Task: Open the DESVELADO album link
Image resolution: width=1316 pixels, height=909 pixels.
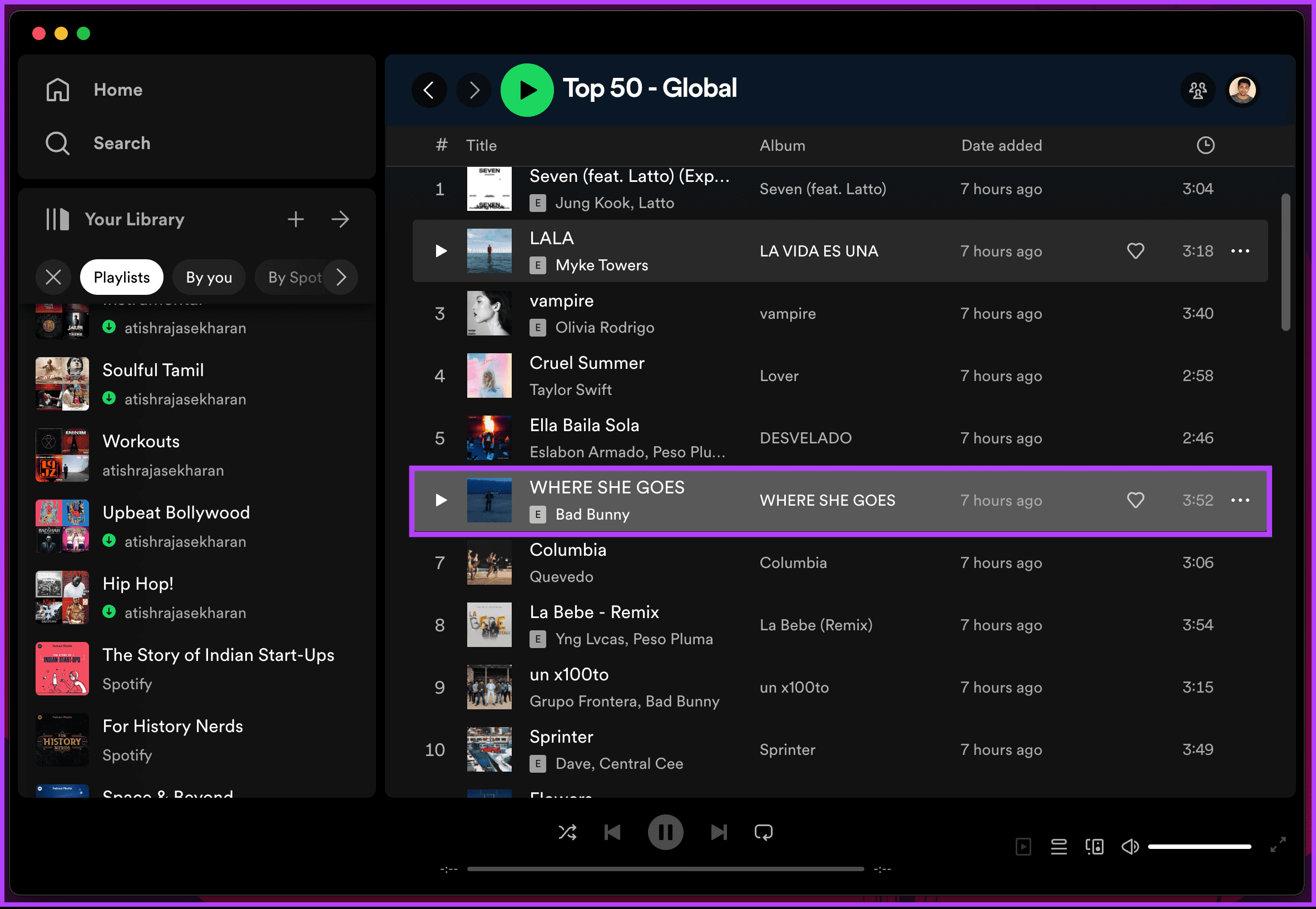Action: 806,438
